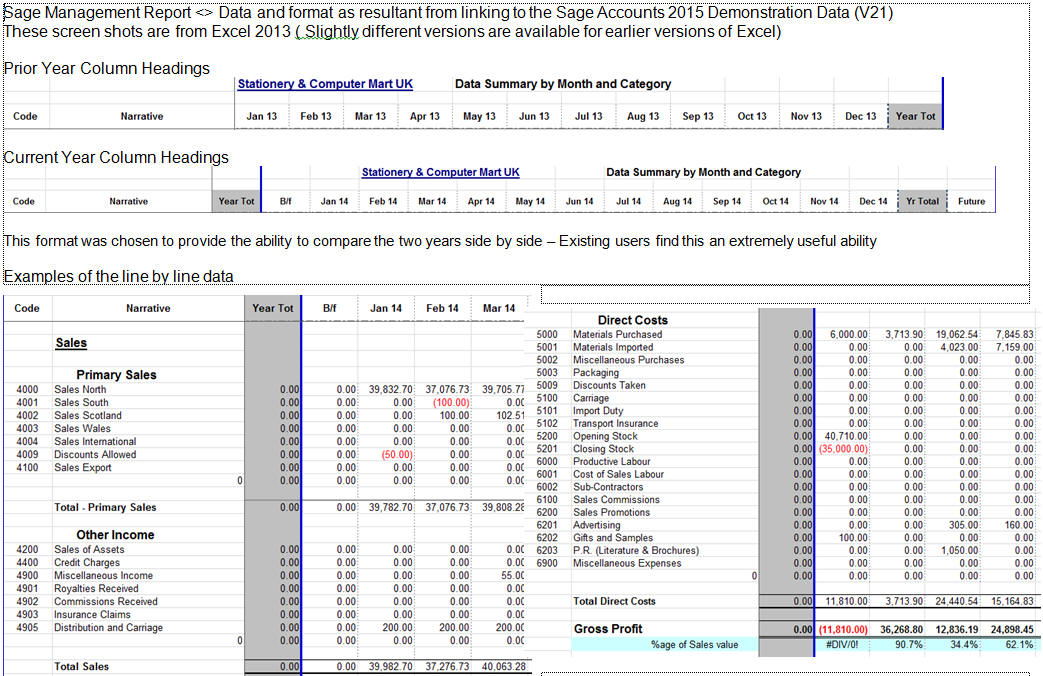Select the Aug 14 column heading

click(678, 201)
